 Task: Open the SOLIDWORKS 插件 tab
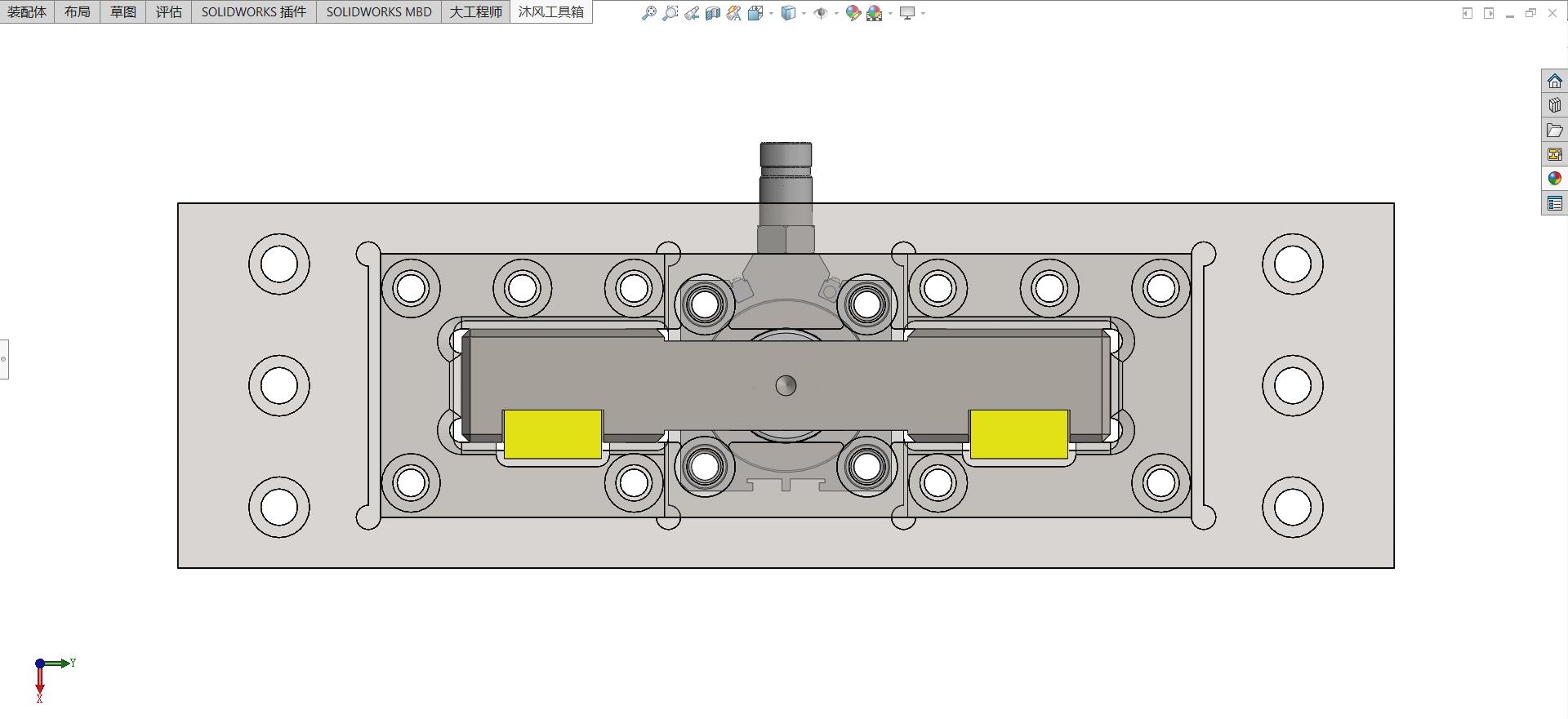[254, 12]
